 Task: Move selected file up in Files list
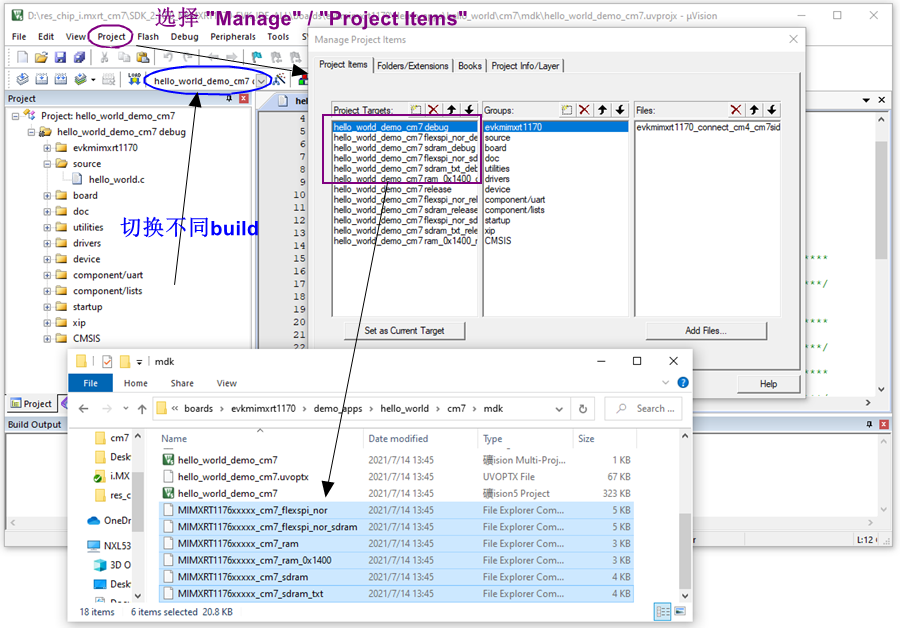[754, 110]
